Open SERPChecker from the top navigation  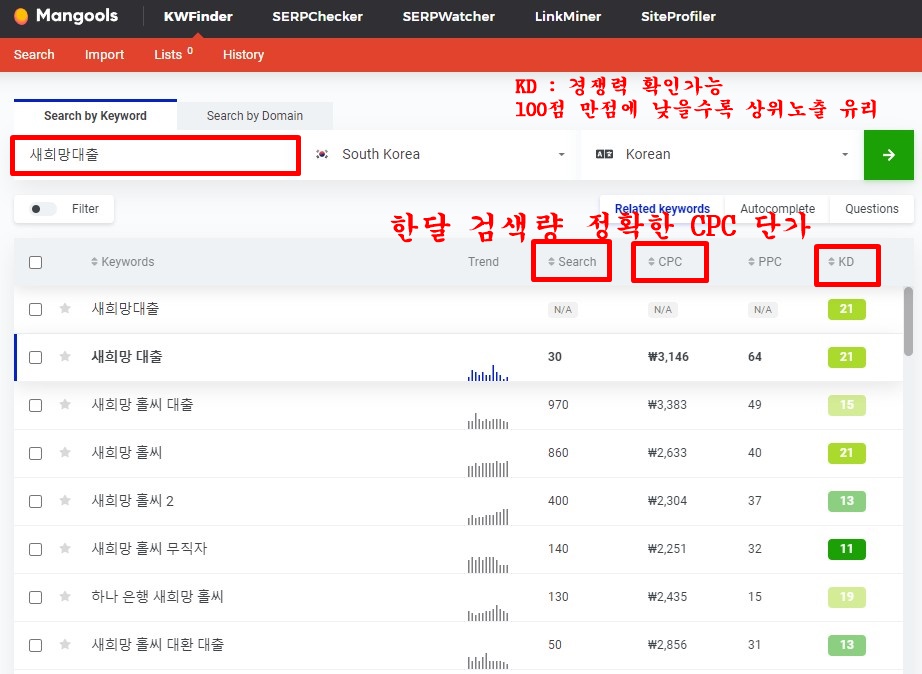(318, 16)
